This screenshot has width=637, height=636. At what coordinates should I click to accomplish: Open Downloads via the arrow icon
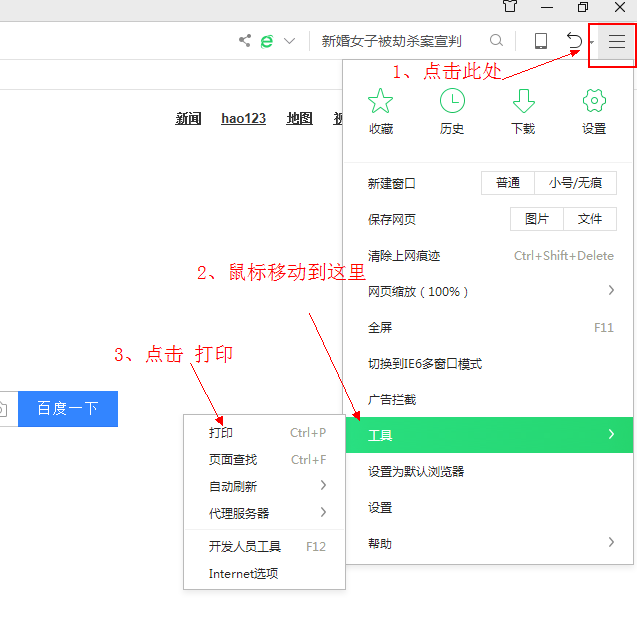[x=523, y=110]
